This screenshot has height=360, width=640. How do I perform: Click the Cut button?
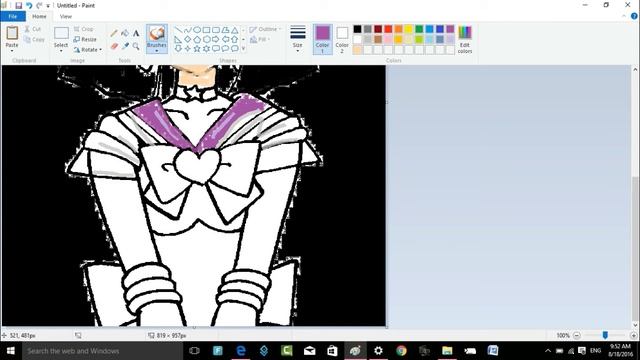[x=33, y=29]
